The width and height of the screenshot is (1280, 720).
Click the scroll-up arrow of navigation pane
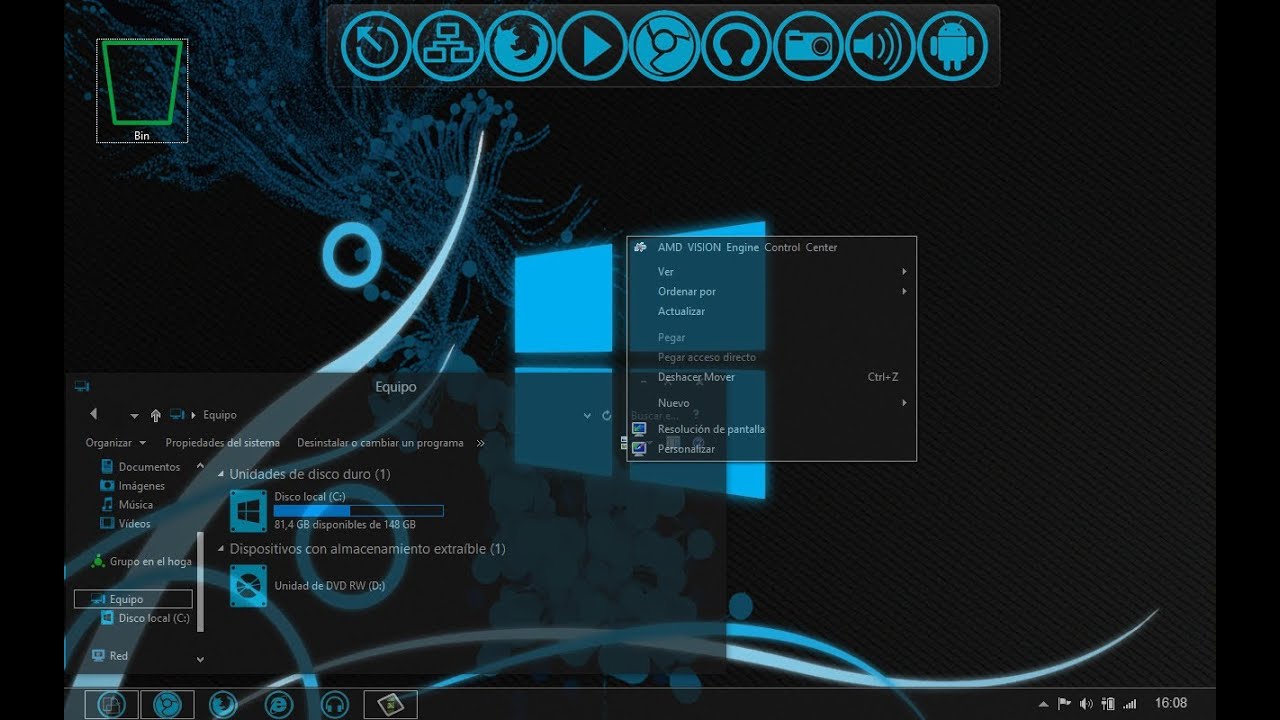point(200,466)
